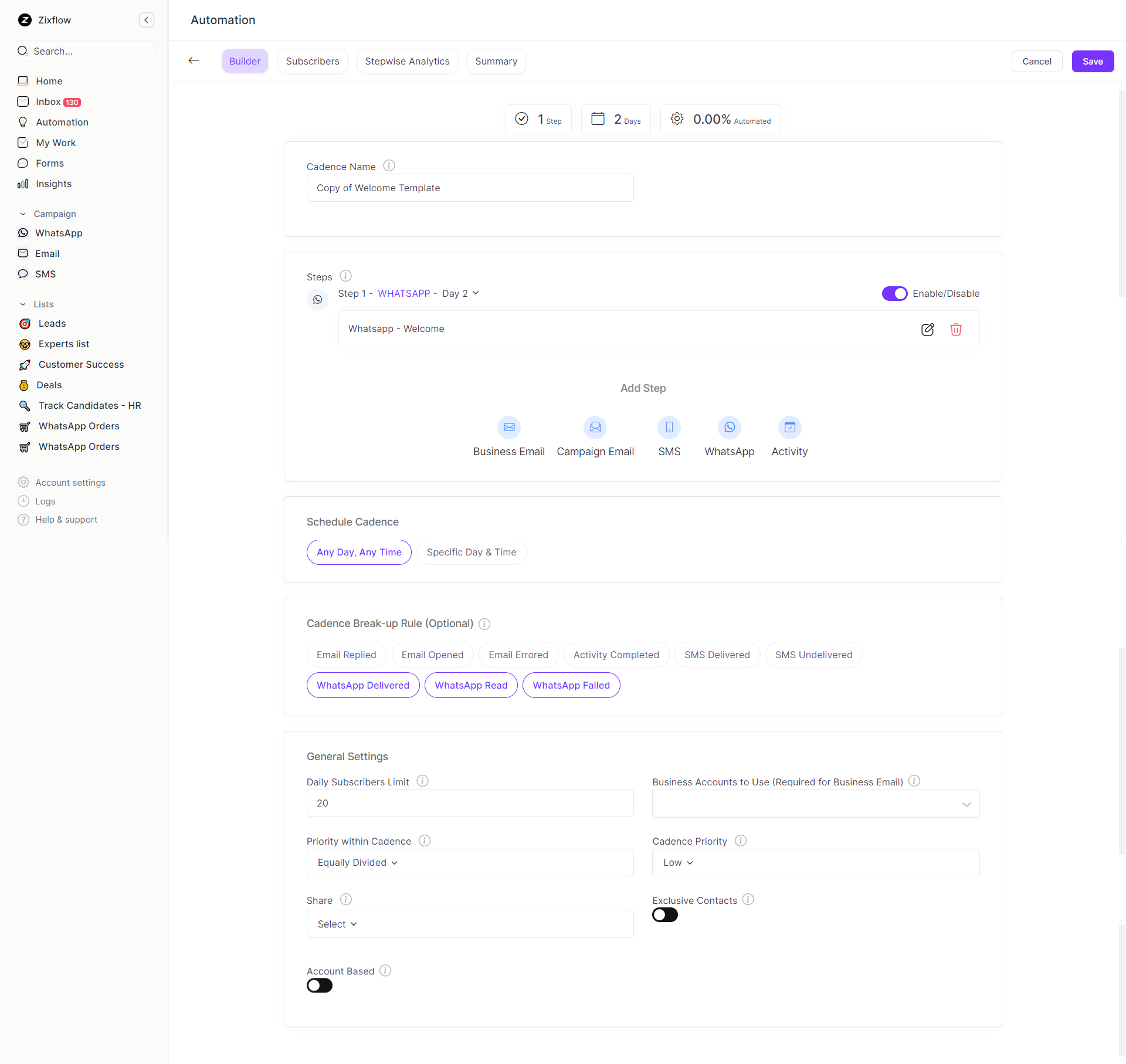
Task: Add an SMS step icon
Action: [669, 428]
